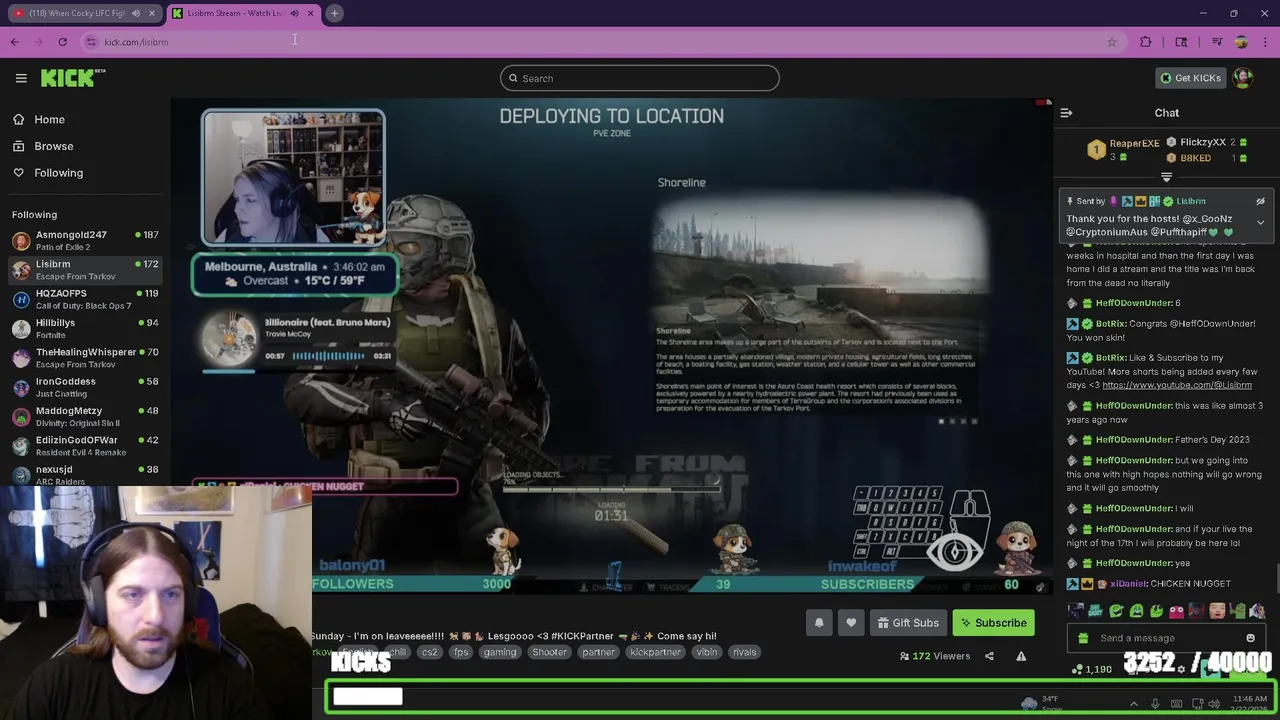The height and width of the screenshot is (720, 1280).
Task: Select the rivals tag
Action: point(744,652)
